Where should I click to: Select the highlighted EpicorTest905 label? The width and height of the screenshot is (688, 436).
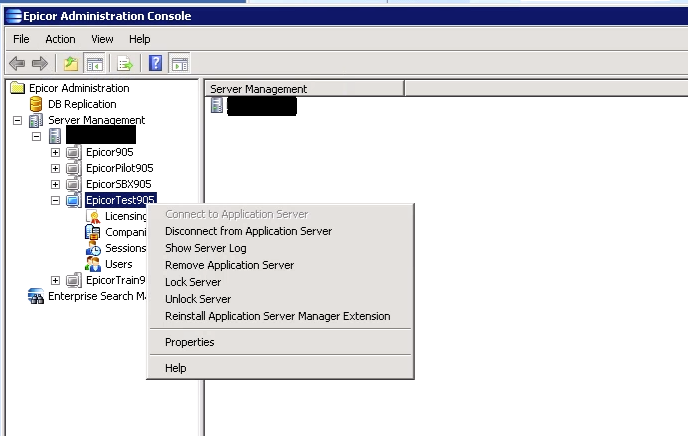[x=121, y=200]
